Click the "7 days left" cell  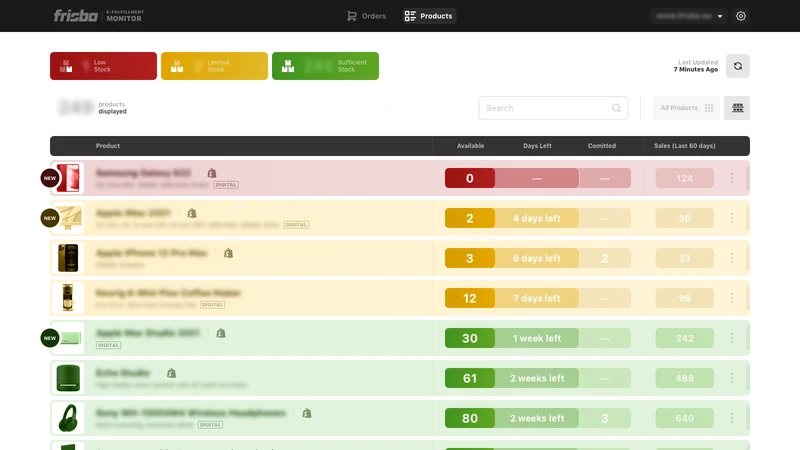click(537, 298)
